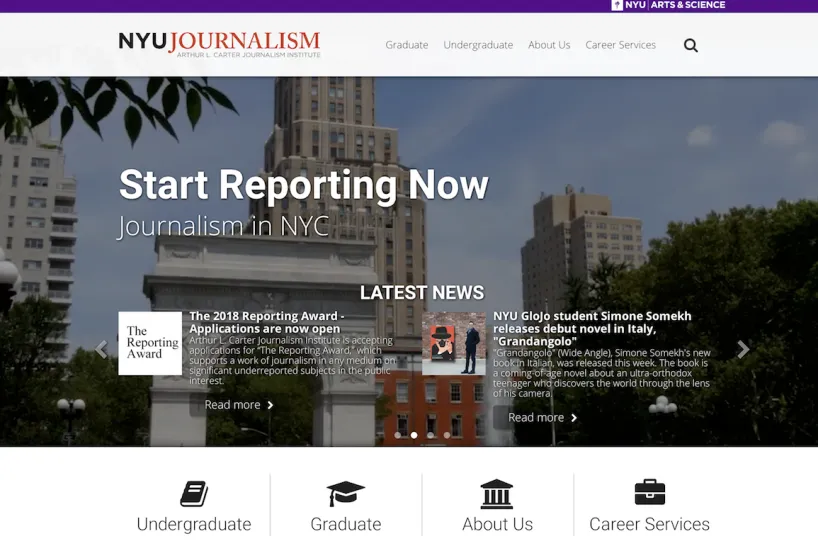Click the Journalism in NYC subtitle
Screen dimensions: 818x544
pyautogui.click(x=223, y=226)
